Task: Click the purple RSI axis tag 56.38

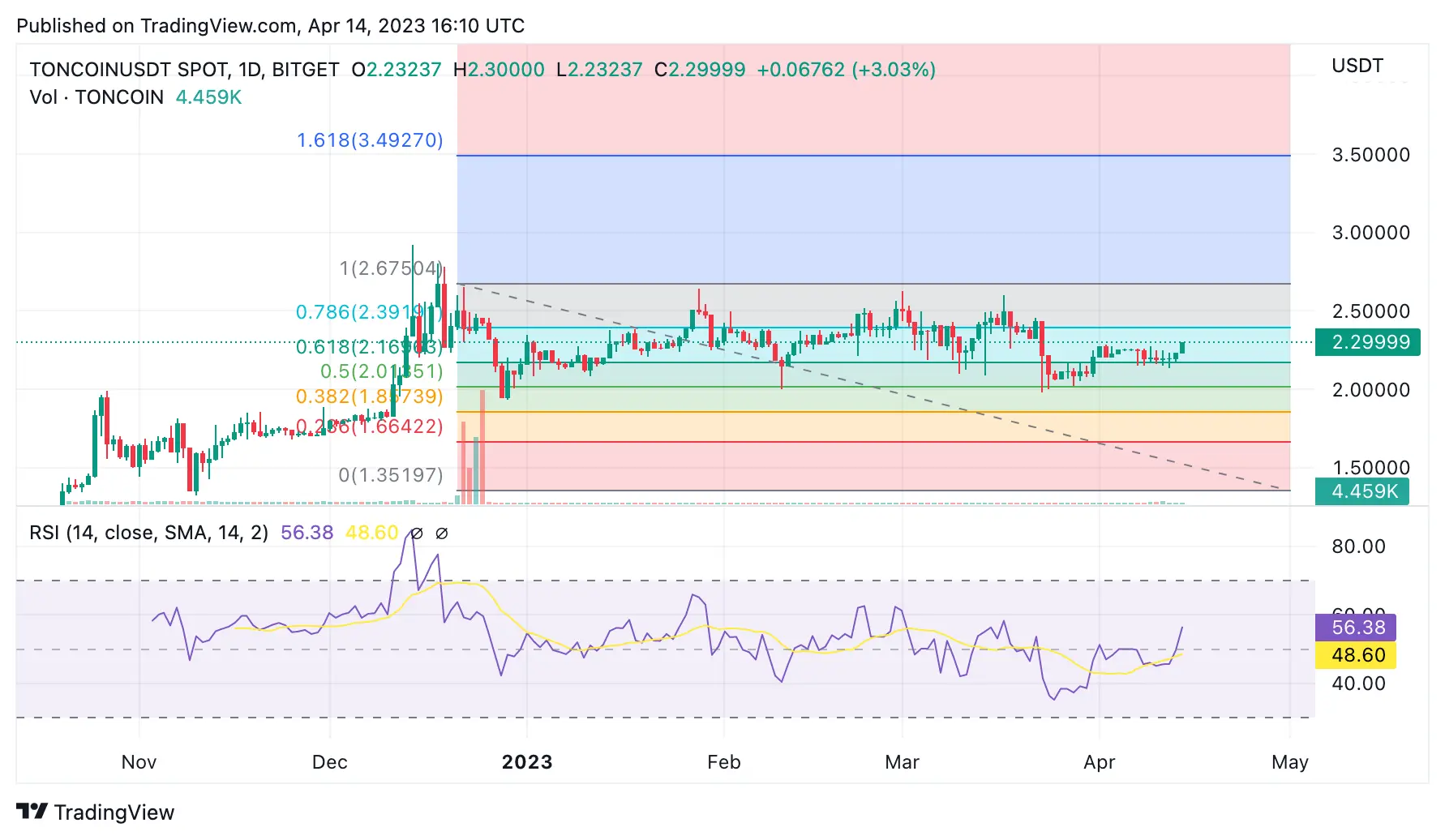Action: click(1356, 628)
